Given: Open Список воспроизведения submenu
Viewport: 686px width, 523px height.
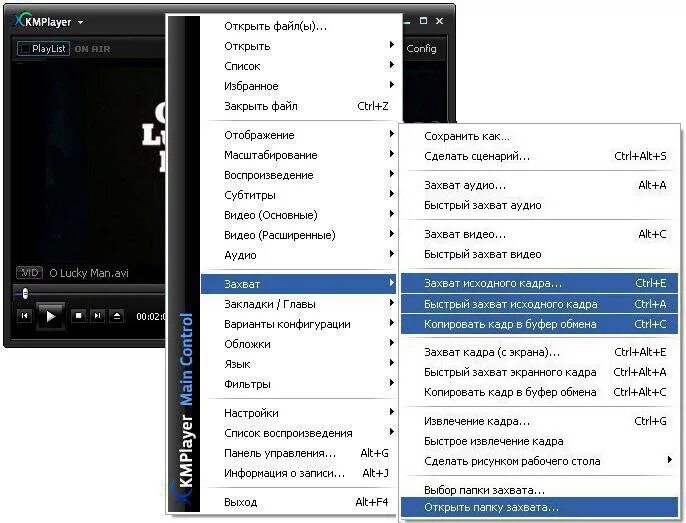Looking at the screenshot, I should [299, 433].
